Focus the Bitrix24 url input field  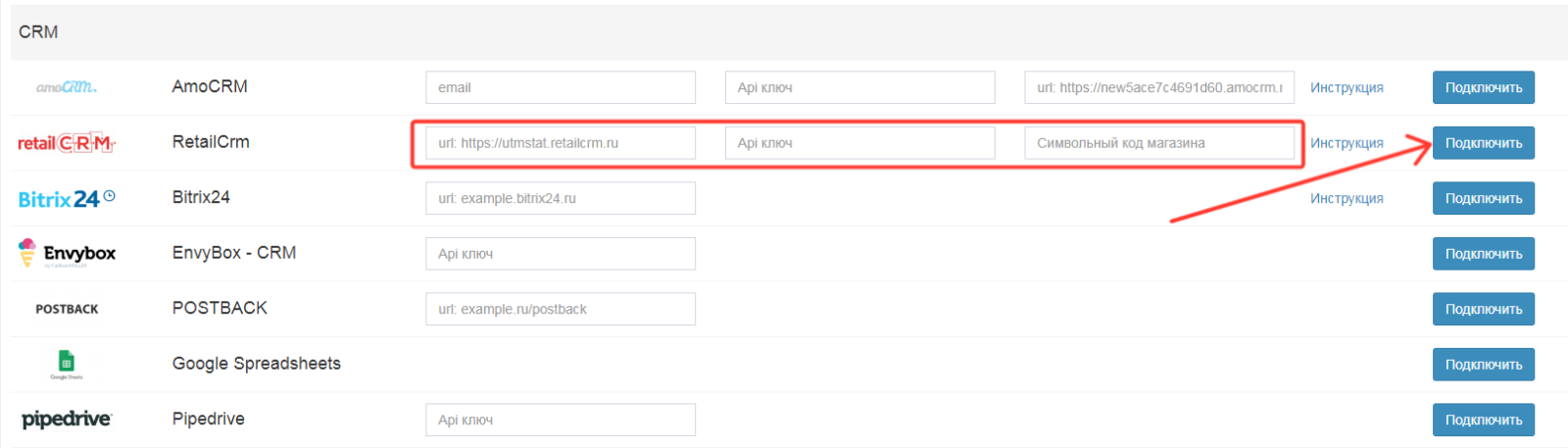[561, 198]
